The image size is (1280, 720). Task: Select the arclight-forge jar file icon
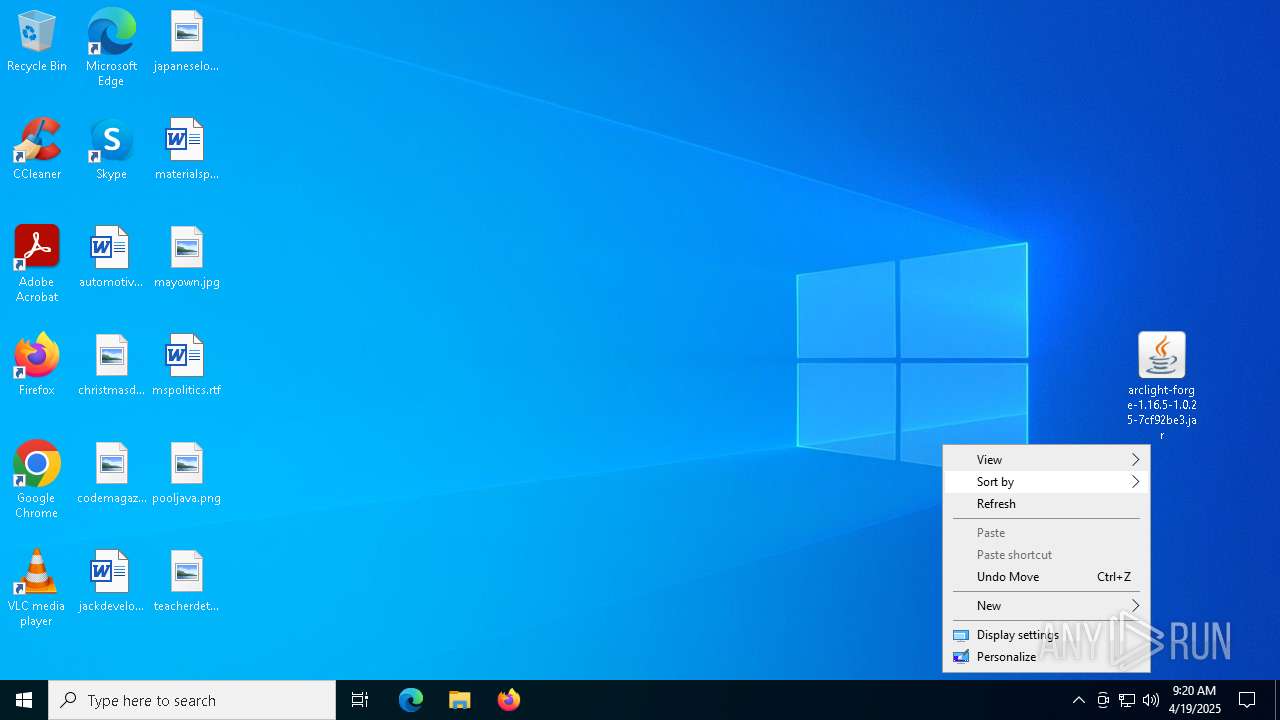pyautogui.click(x=1161, y=386)
